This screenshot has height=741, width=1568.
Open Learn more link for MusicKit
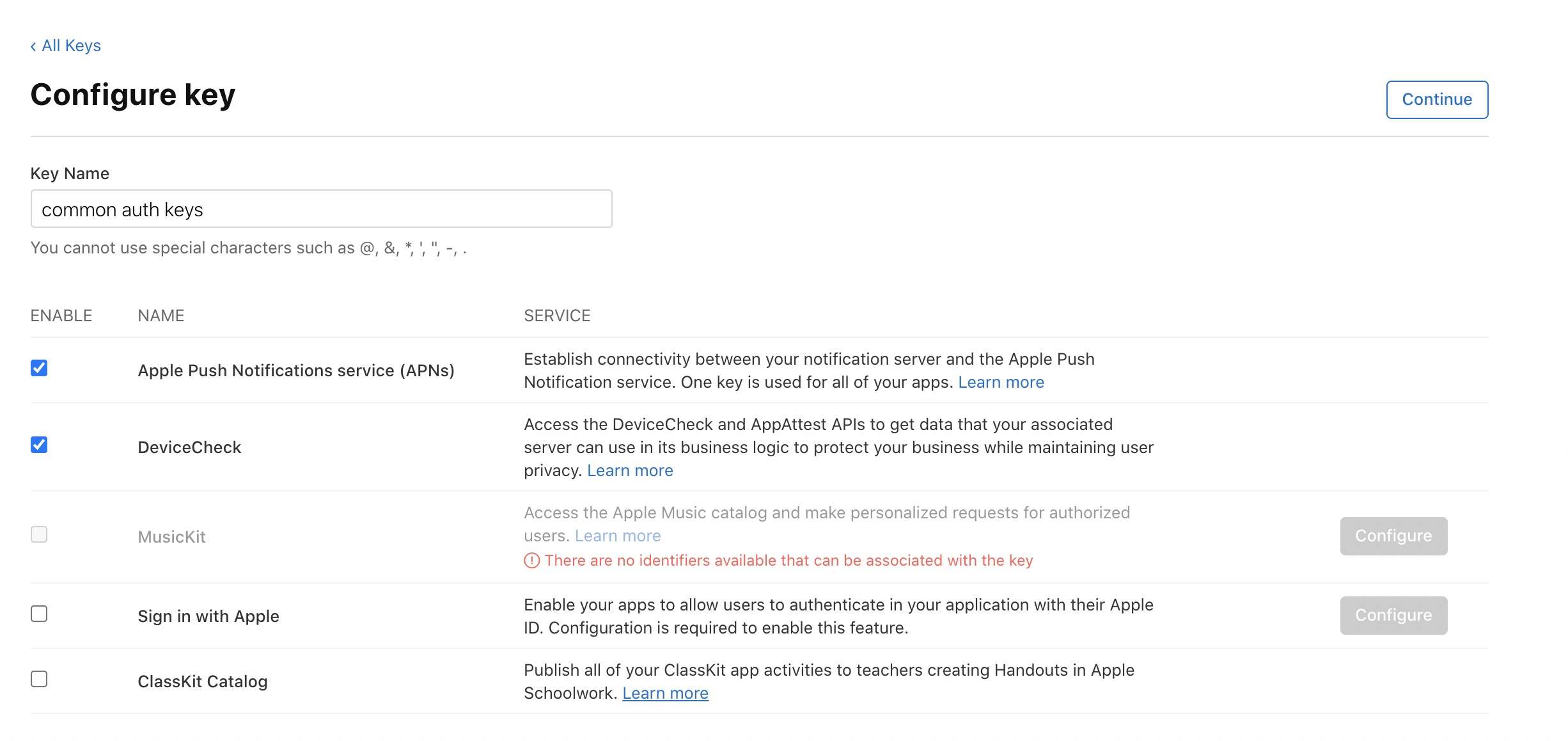point(618,536)
